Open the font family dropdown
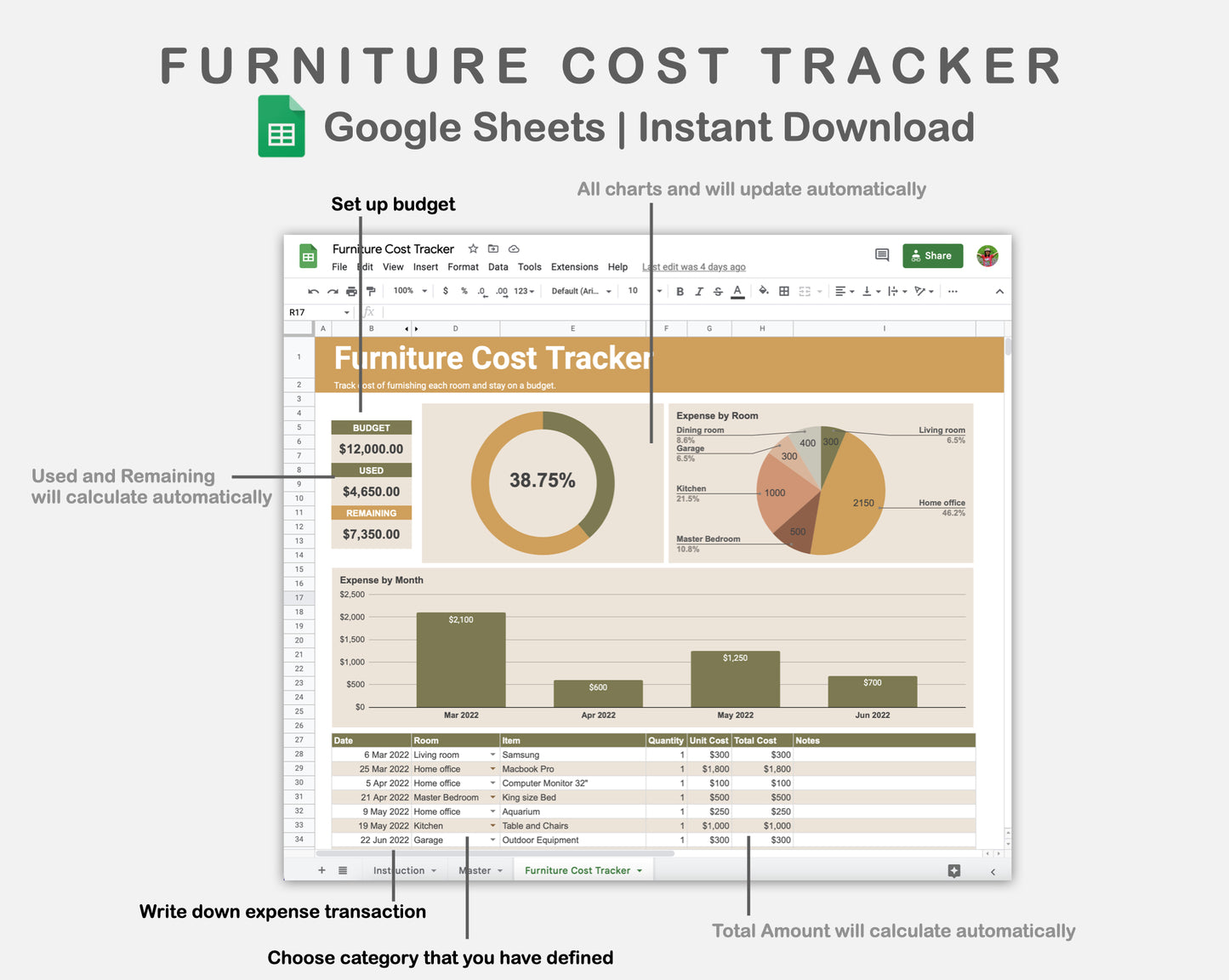 tap(583, 291)
